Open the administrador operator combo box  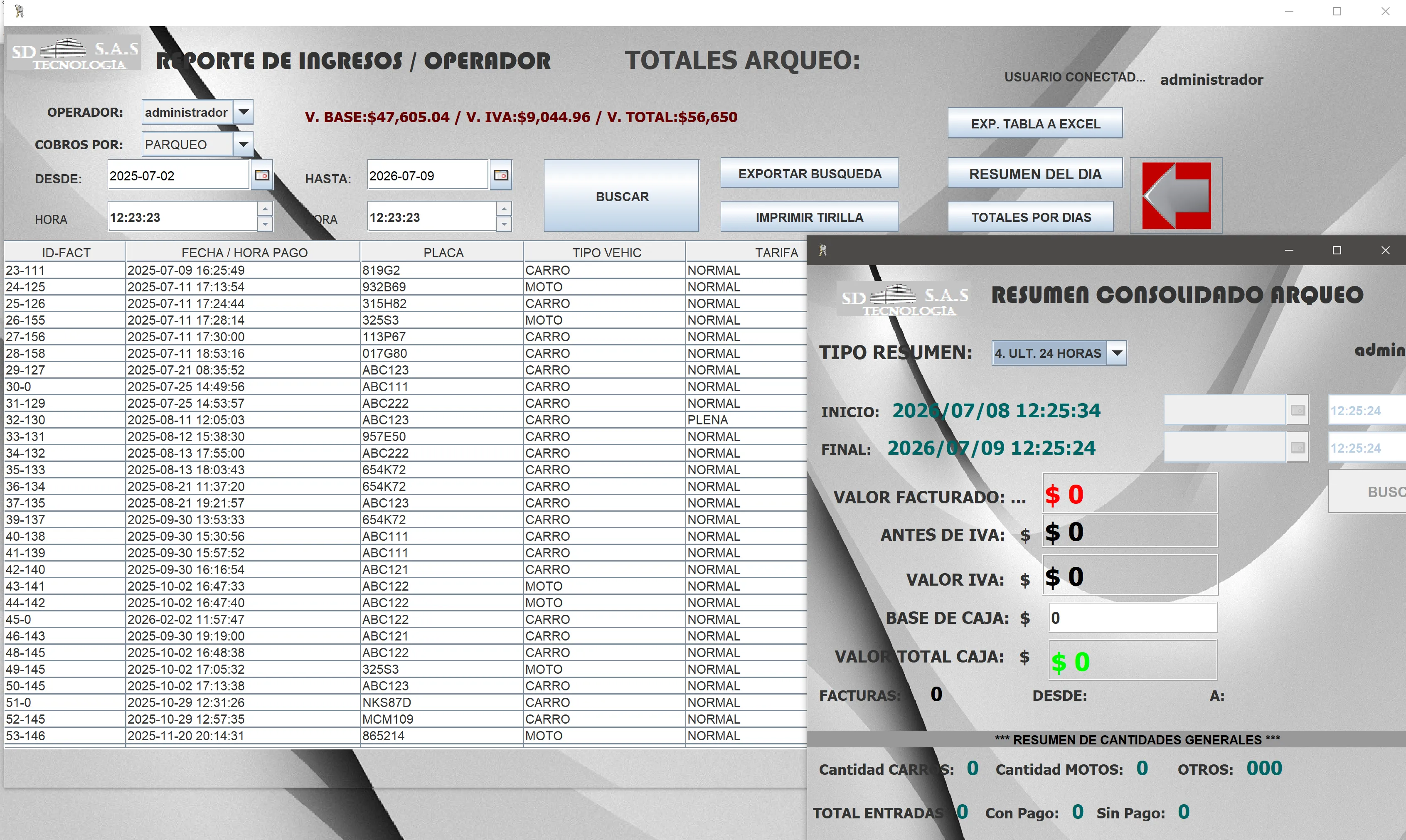197,112
